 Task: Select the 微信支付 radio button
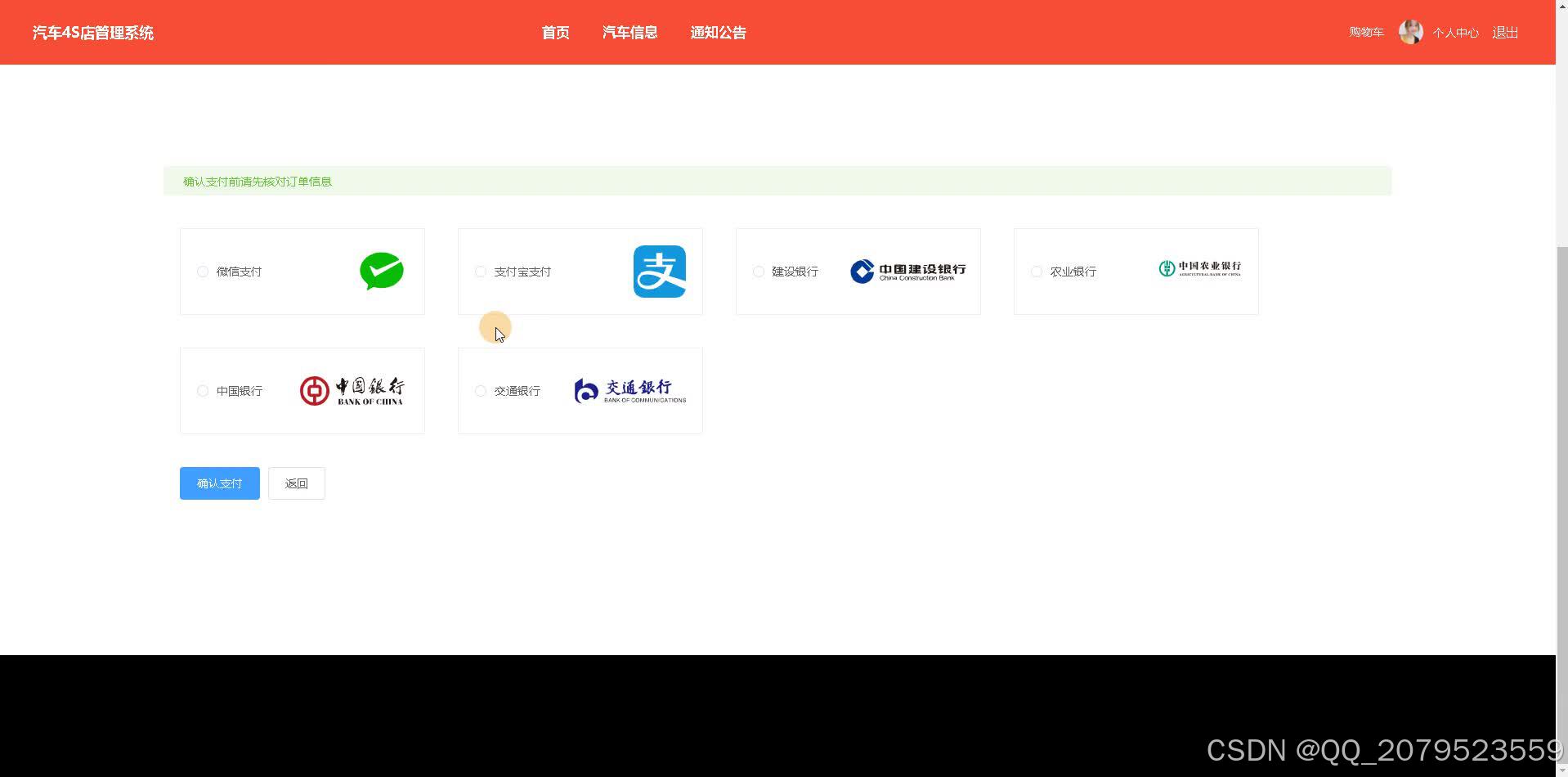click(x=202, y=271)
